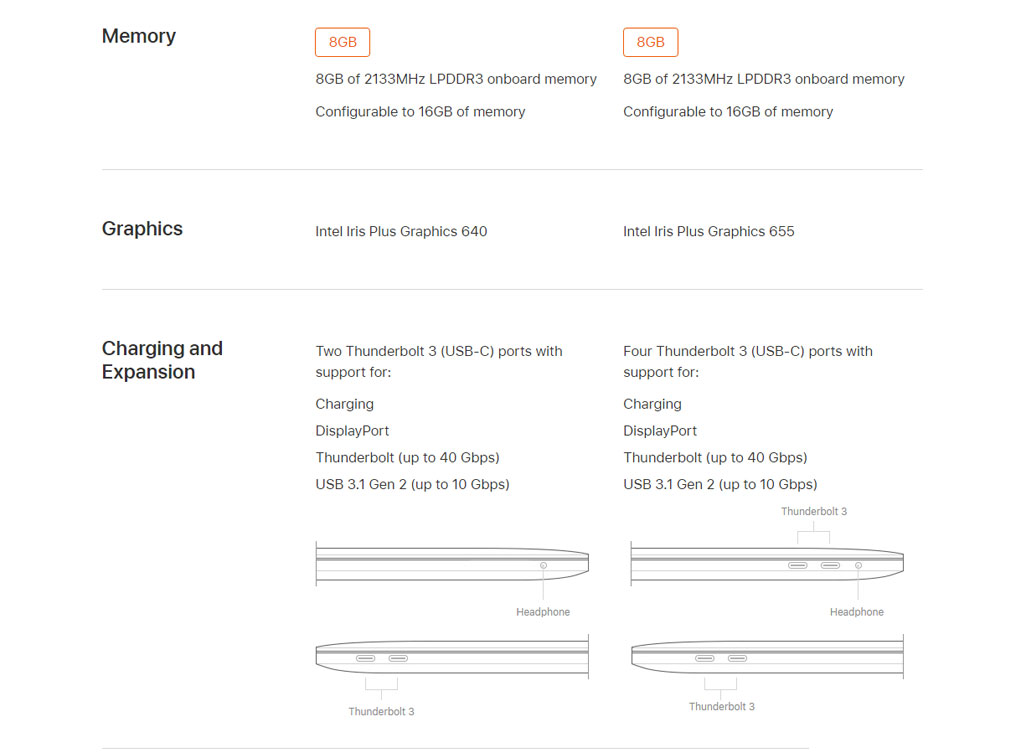Click the left laptop's bottom Thunderbolt 3 label

pyautogui.click(x=381, y=712)
